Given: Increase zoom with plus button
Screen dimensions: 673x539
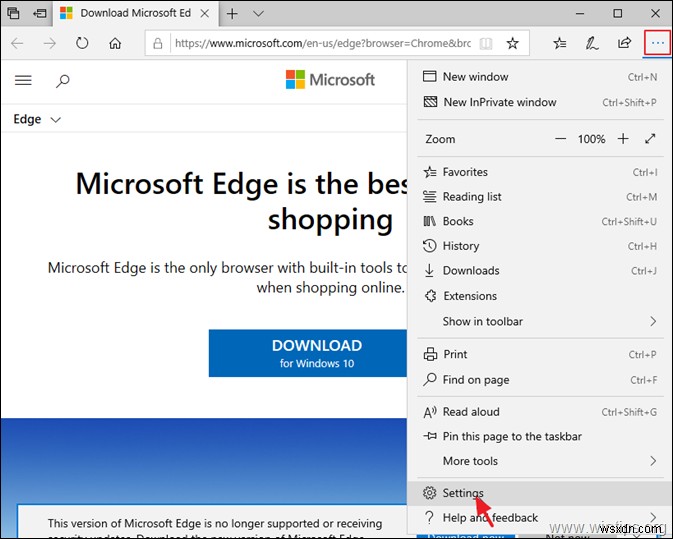Looking at the screenshot, I should tap(623, 139).
